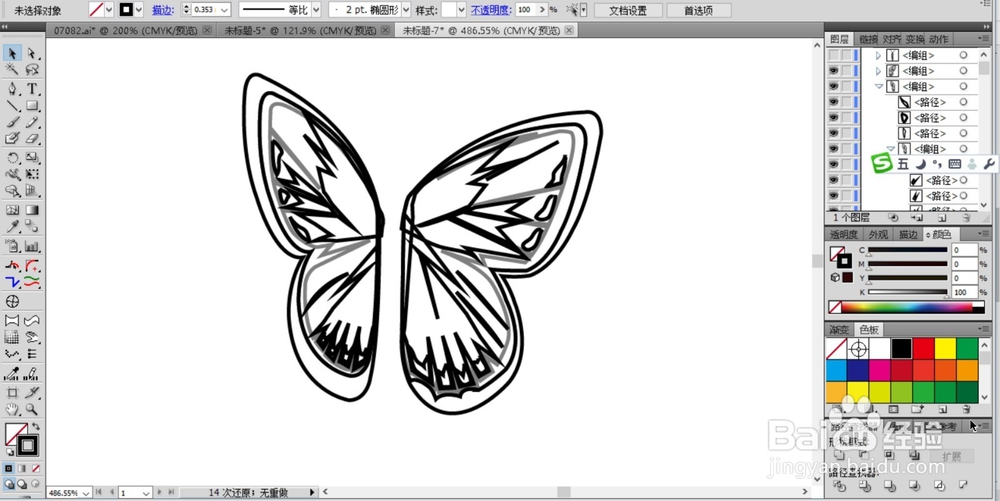Open the fill color dropdown in control bar
This screenshot has height=501, width=1000.
[108, 10]
